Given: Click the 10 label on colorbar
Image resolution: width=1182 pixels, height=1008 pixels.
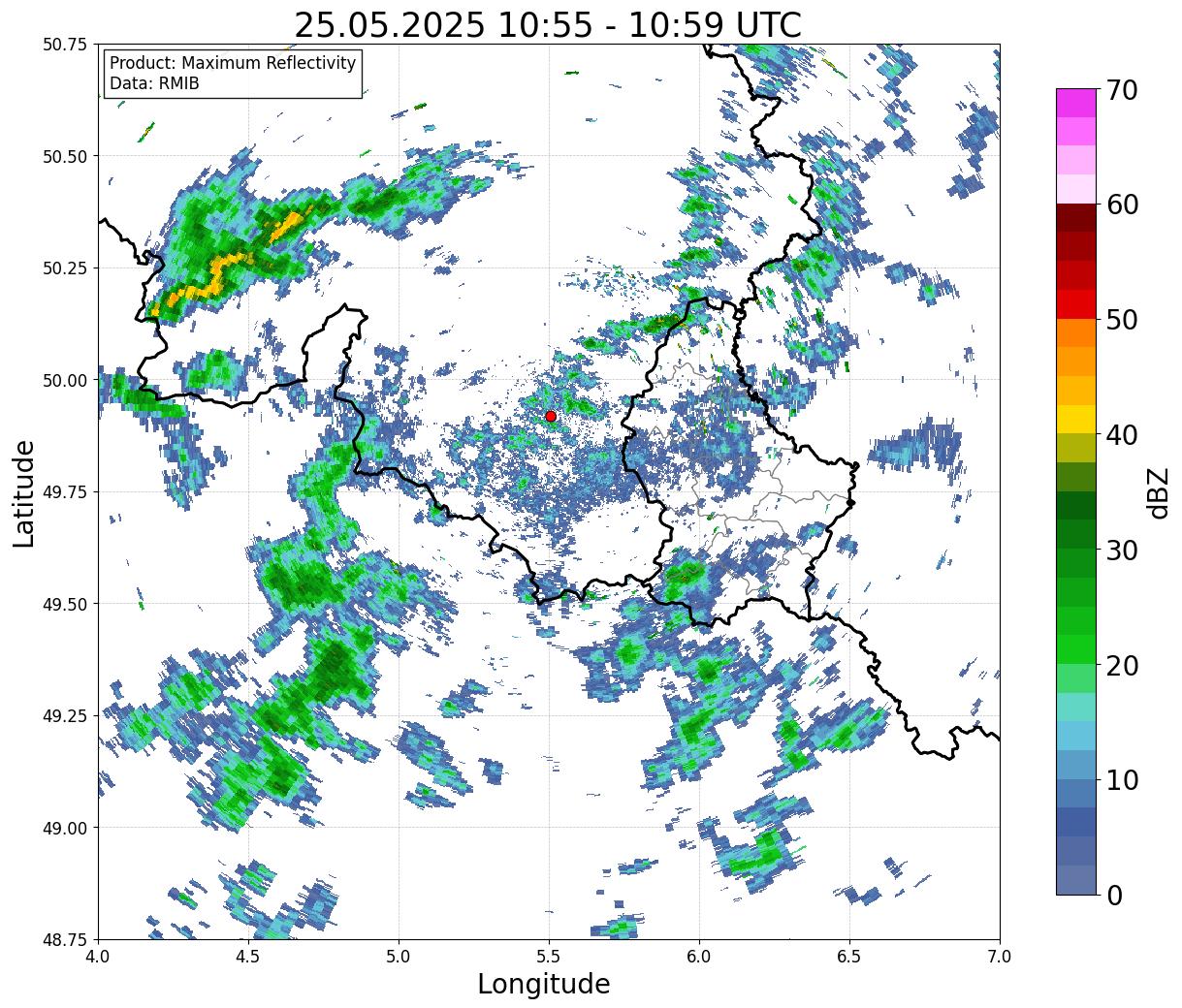Looking at the screenshot, I should [1122, 779].
